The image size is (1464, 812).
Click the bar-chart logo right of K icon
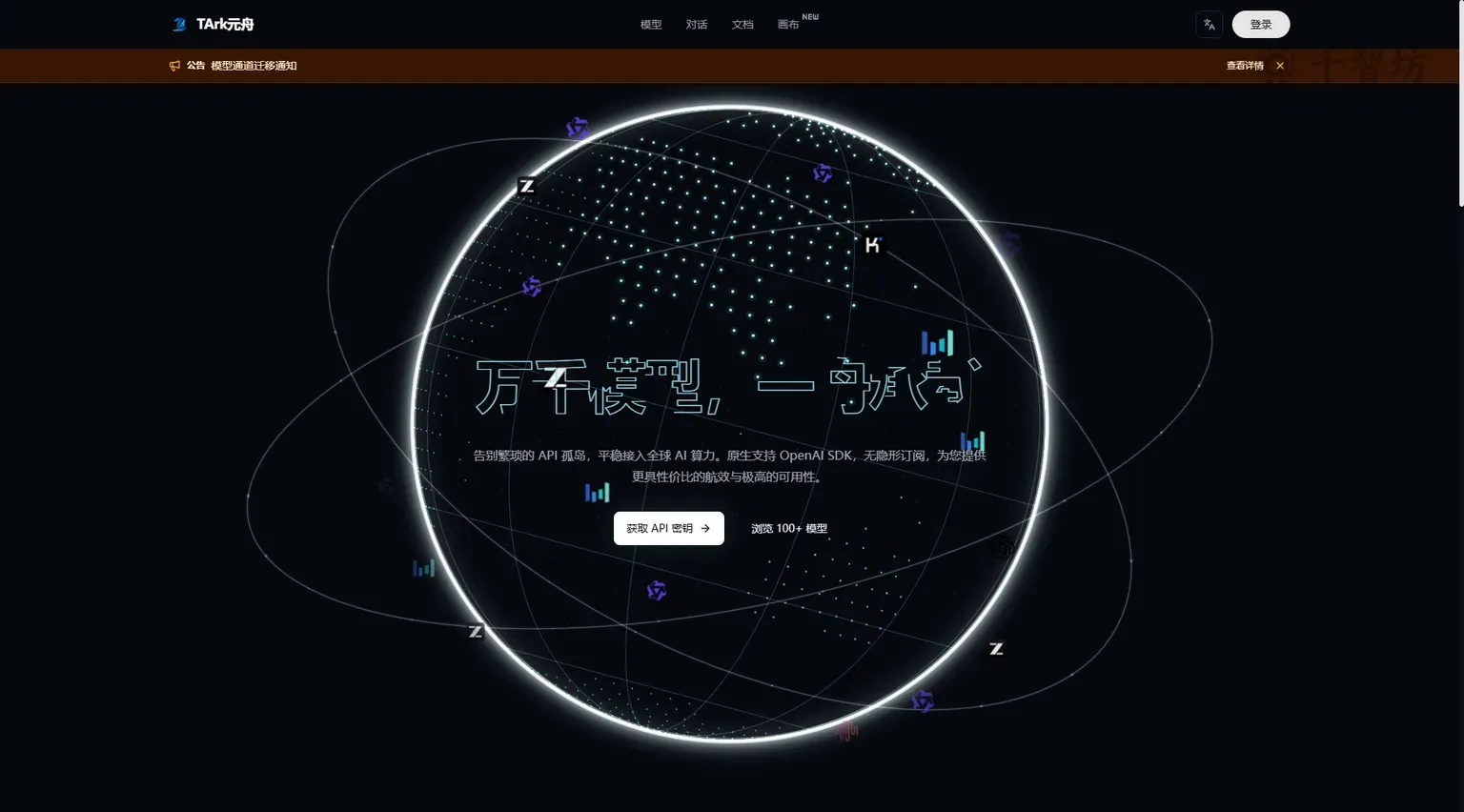coord(937,343)
